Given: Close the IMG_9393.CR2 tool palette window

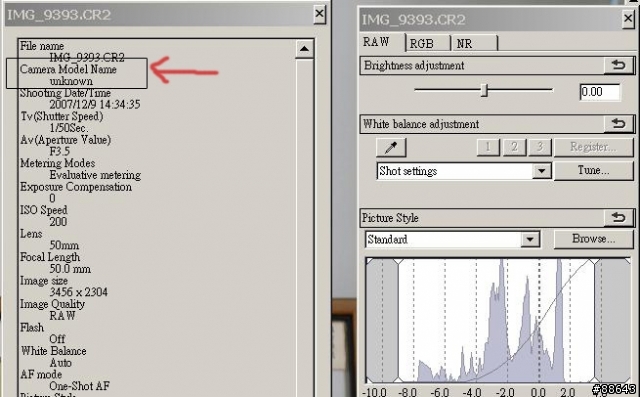Looking at the screenshot, I should point(629,19).
